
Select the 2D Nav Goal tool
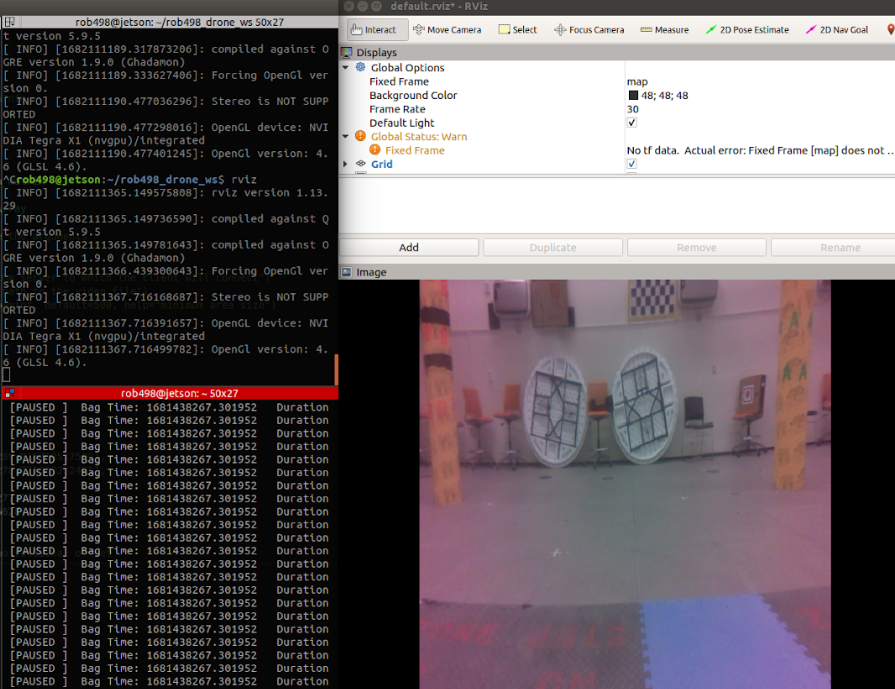(836, 30)
